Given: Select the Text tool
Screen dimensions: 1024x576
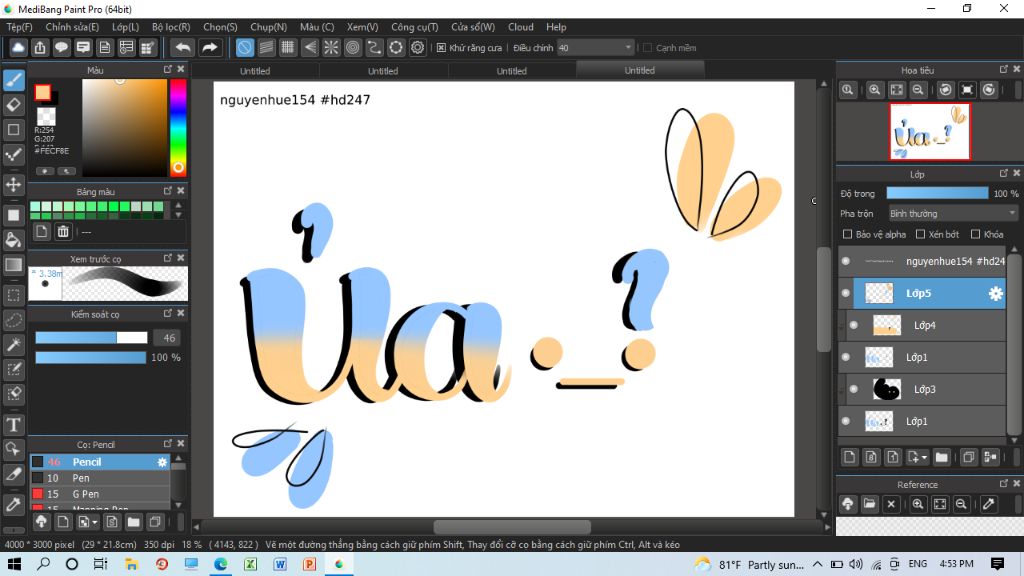Looking at the screenshot, I should click(14, 425).
